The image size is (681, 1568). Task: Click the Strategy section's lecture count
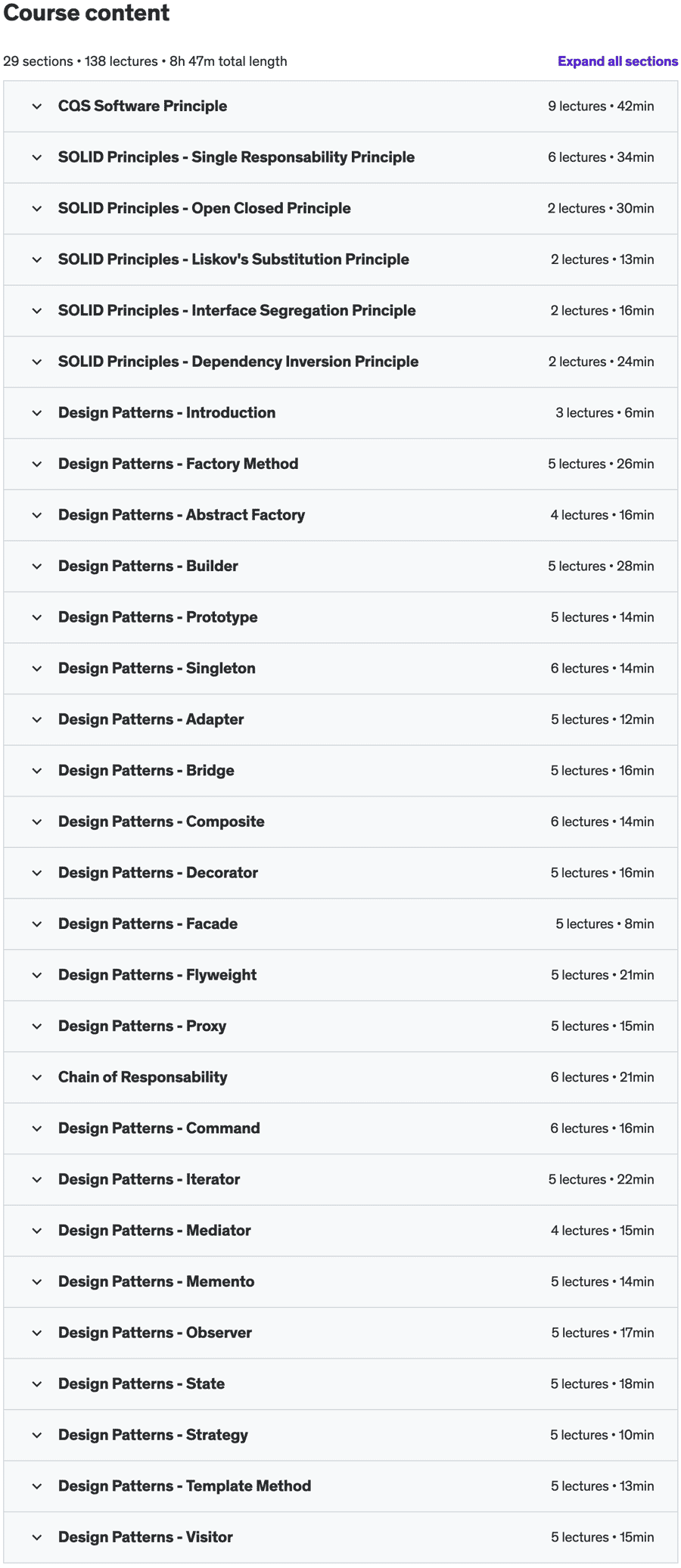(579, 1435)
